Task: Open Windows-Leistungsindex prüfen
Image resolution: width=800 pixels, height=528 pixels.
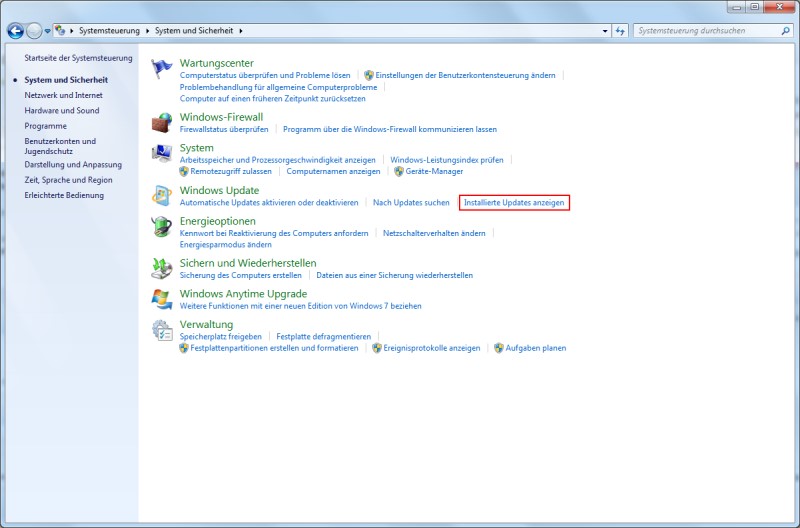Action: (446, 160)
